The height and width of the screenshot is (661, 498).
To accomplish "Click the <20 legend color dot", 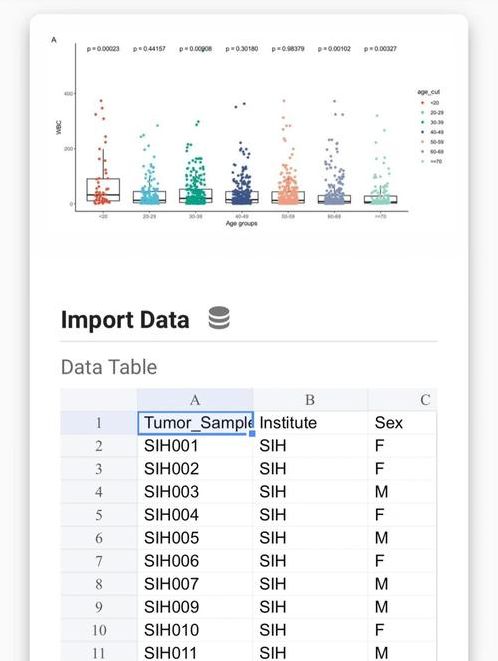I will coord(423,103).
